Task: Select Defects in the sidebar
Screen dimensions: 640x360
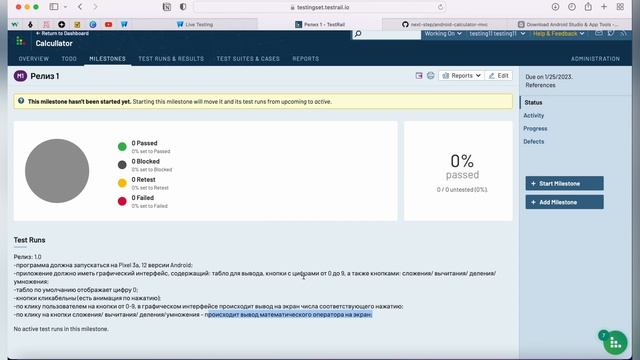Action: tap(533, 142)
